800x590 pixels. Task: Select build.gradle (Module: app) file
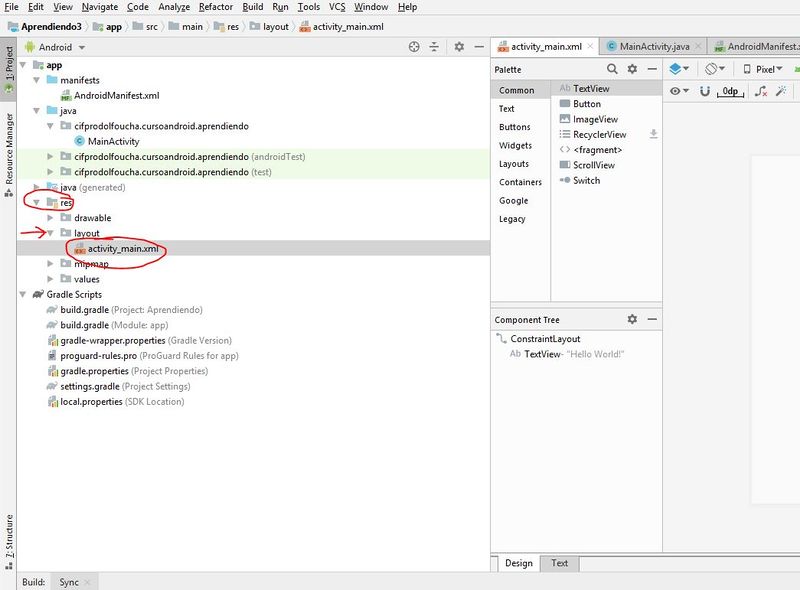click(x=114, y=325)
